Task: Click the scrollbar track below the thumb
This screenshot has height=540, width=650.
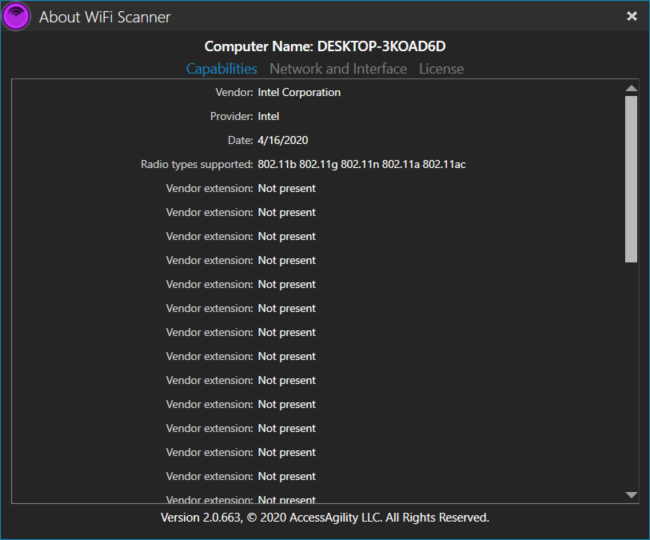Action: (x=631, y=375)
